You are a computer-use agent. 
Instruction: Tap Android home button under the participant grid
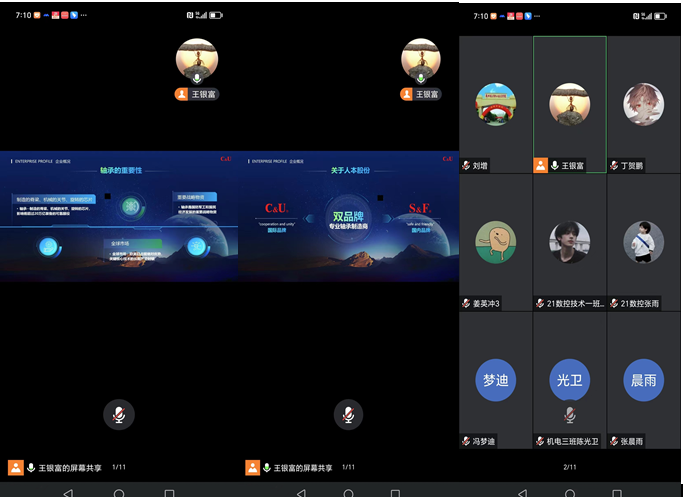570,493
